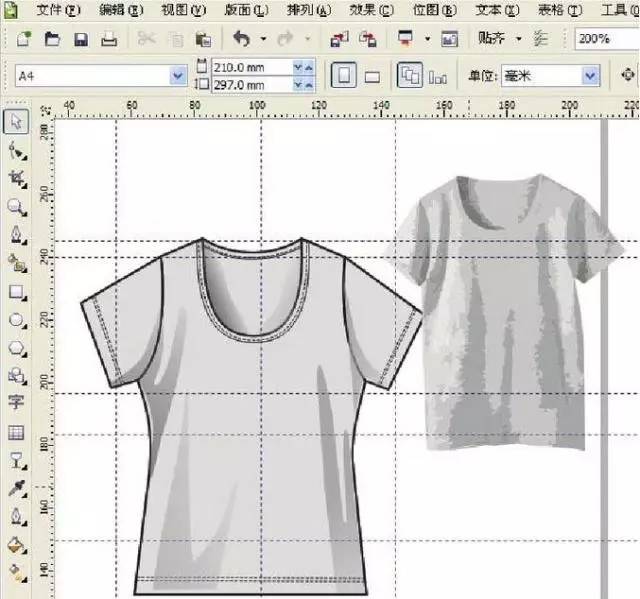Click the Save disk icon
The width and height of the screenshot is (640, 599).
(x=81, y=40)
